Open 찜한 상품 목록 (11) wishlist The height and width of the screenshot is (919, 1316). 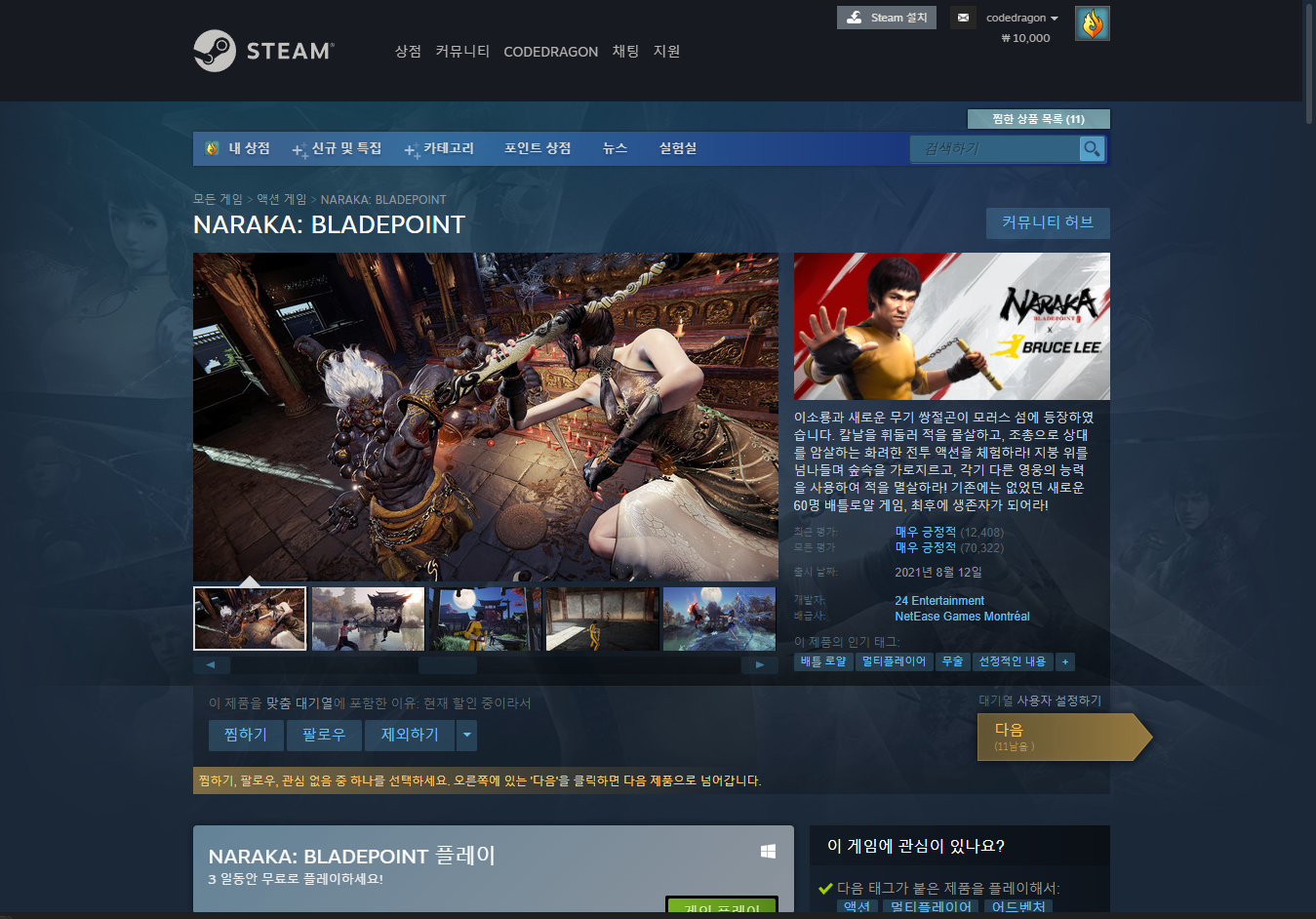(x=1038, y=119)
